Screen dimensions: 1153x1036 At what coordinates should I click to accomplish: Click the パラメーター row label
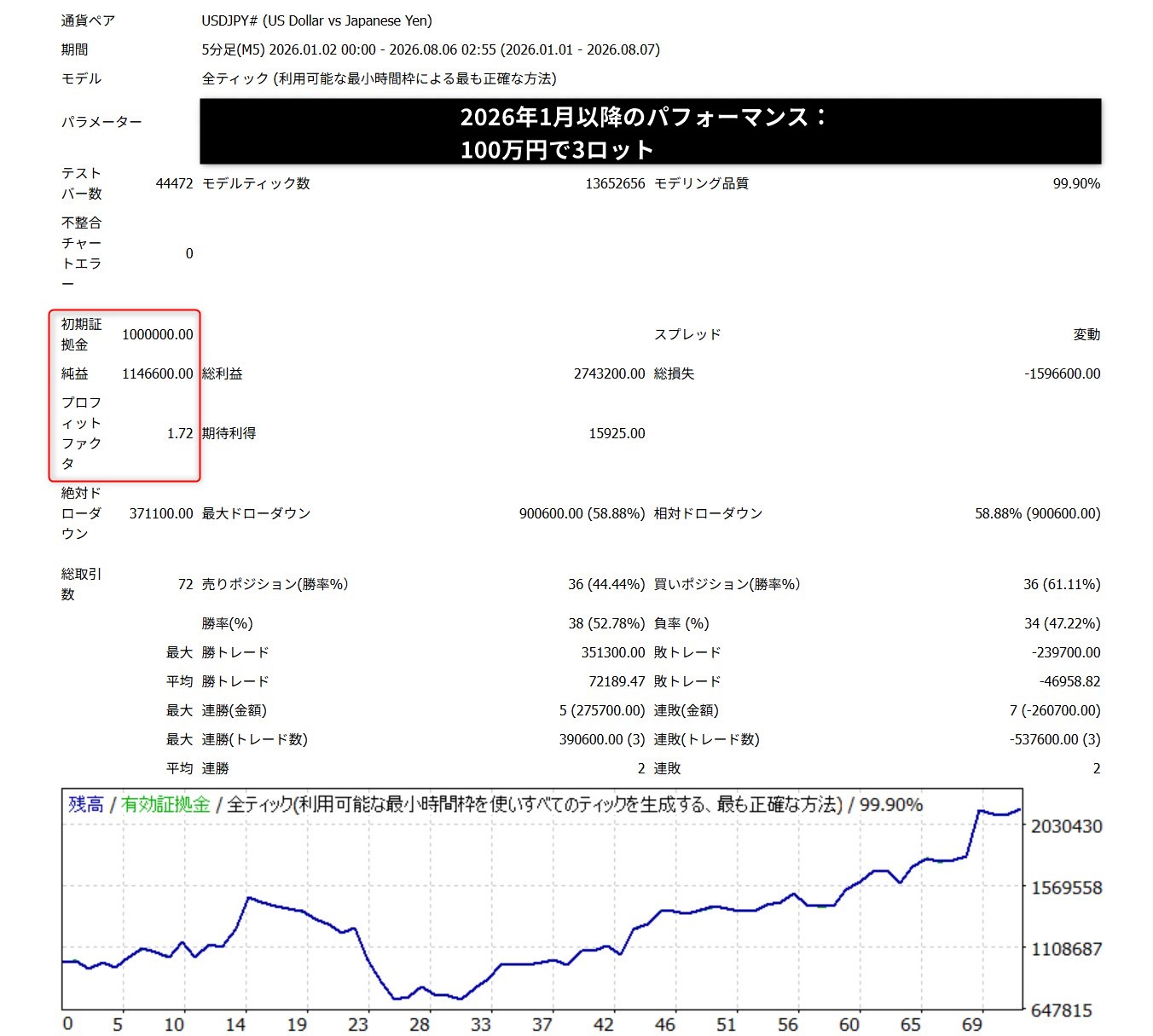click(x=101, y=122)
